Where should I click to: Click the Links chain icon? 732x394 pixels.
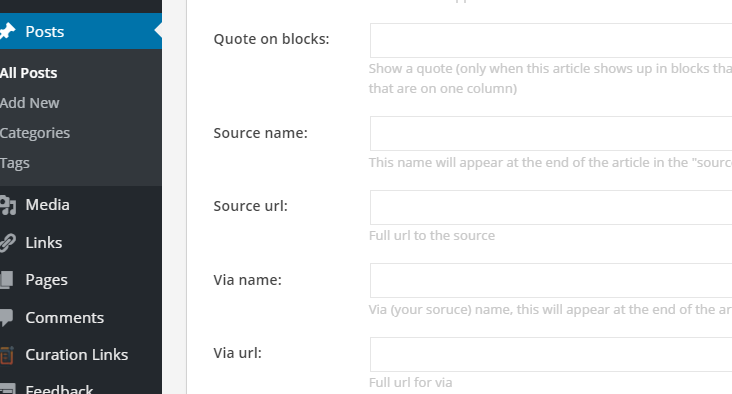coord(7,243)
